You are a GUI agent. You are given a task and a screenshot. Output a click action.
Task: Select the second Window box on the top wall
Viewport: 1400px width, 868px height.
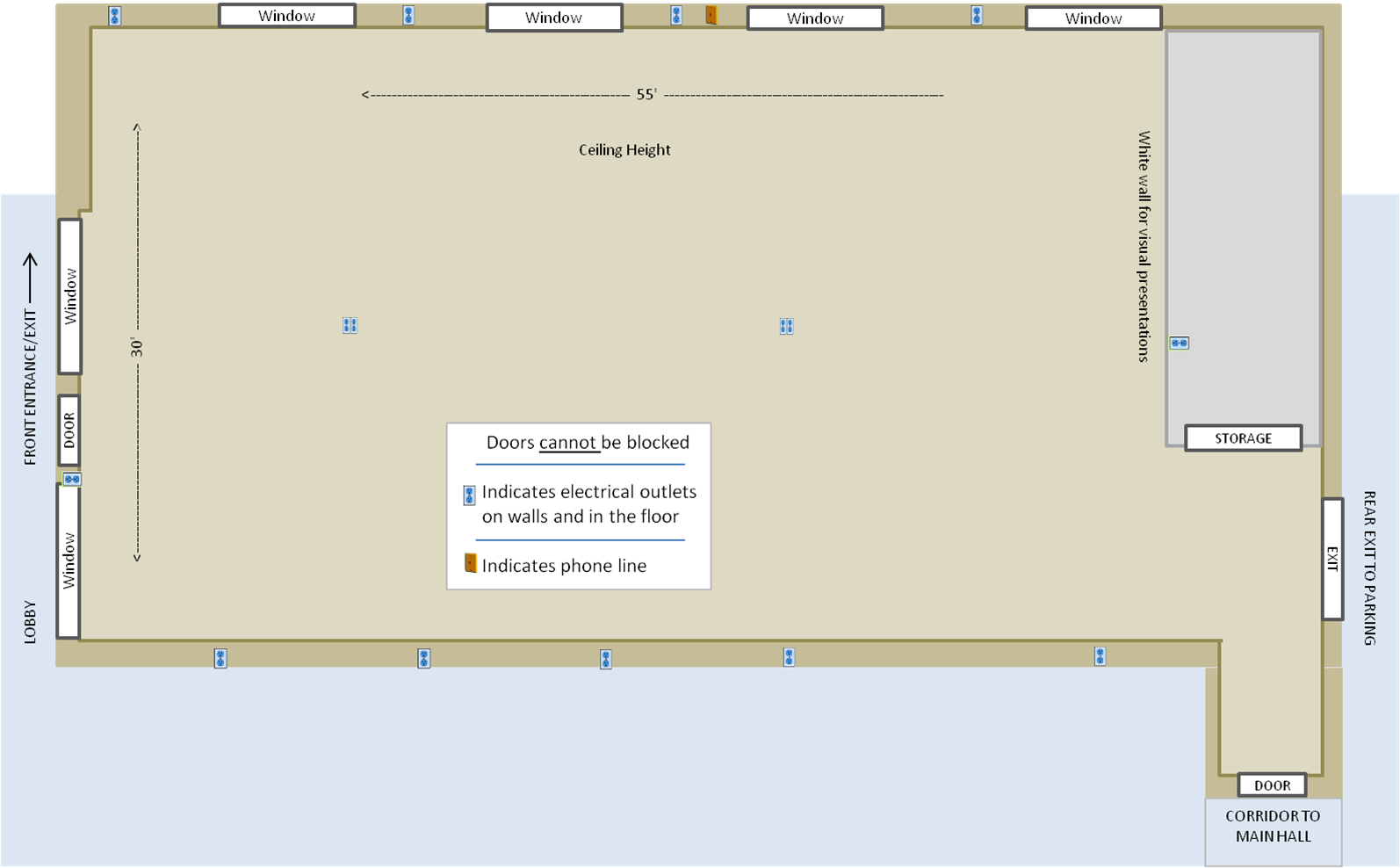554,18
